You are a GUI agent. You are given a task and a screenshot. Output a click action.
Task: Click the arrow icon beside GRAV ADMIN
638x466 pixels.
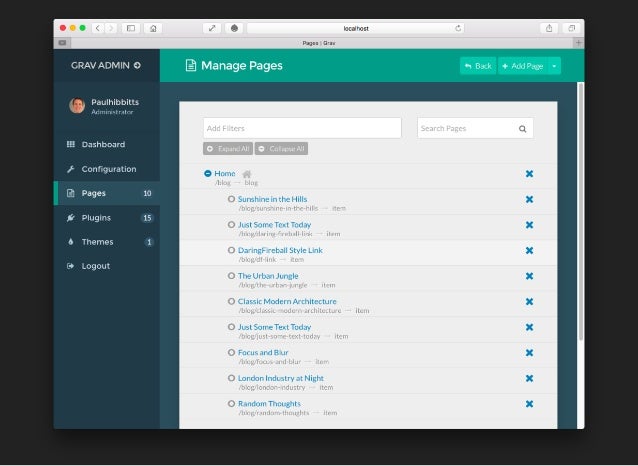click(x=138, y=65)
